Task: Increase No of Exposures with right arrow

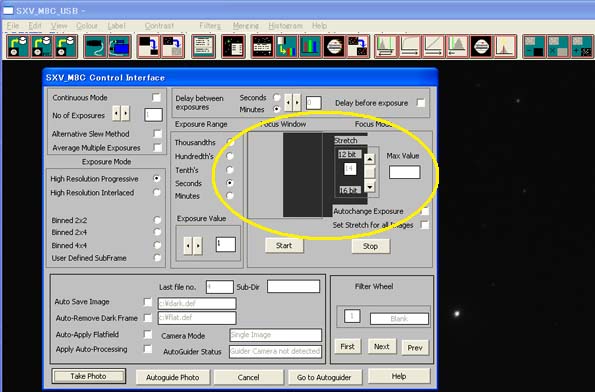Action: pyautogui.click(x=125, y=113)
